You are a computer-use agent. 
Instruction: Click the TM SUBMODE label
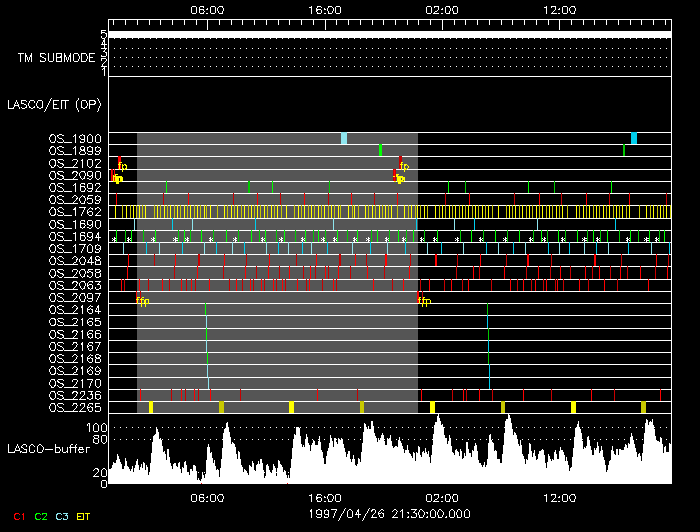pos(55,58)
